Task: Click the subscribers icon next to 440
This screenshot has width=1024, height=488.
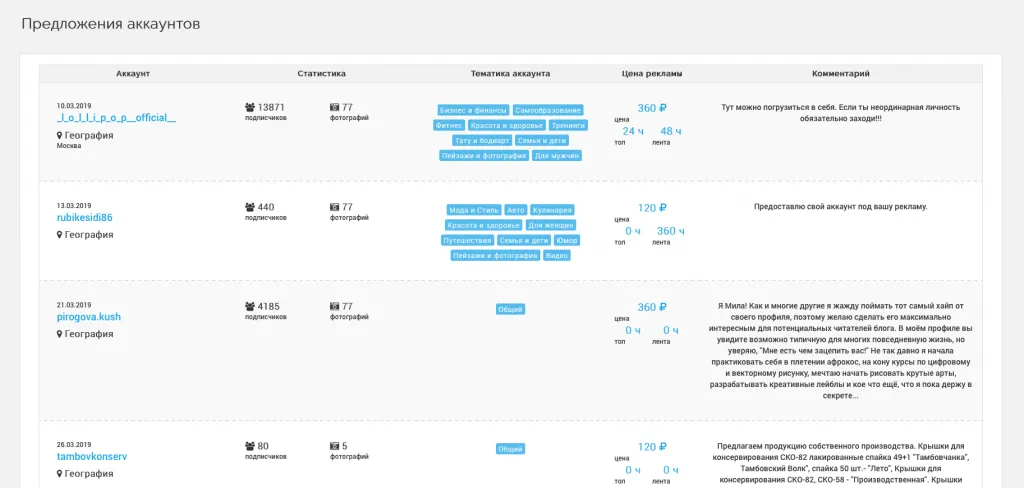Action: tap(250, 207)
